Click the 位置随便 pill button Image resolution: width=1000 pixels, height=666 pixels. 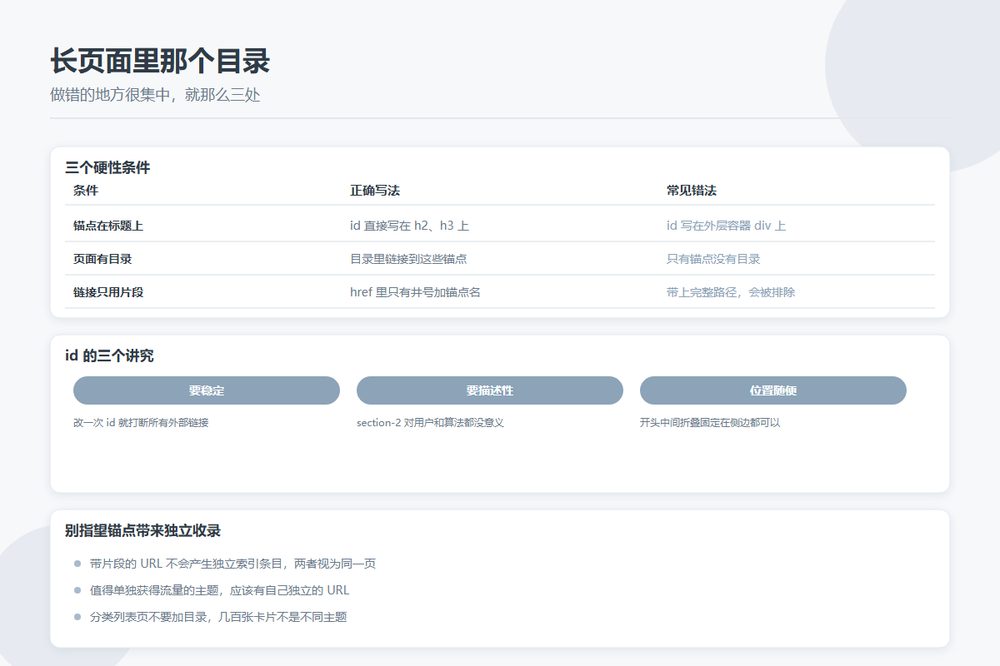click(773, 390)
